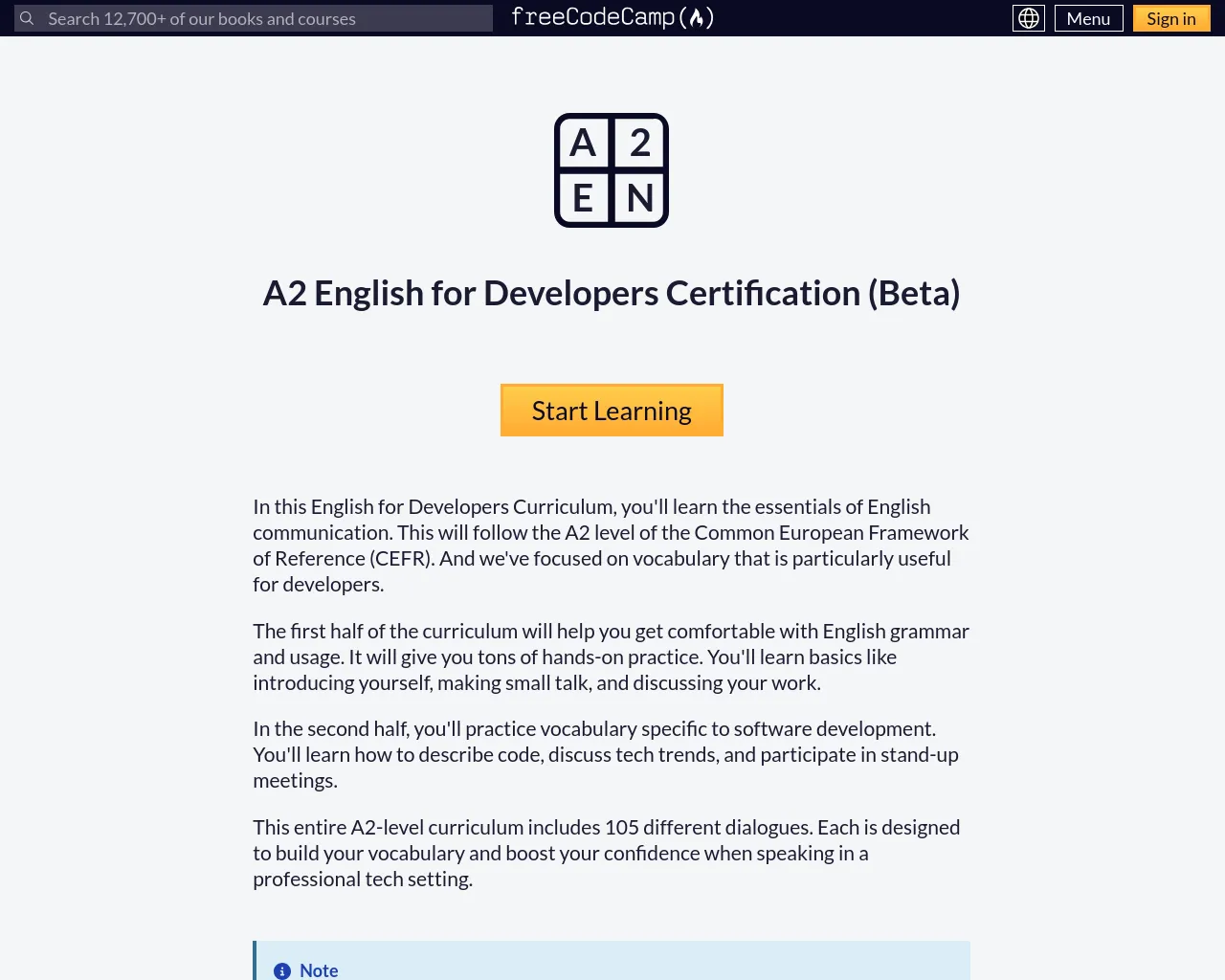Click the yellow Sign in button
The image size is (1225, 980).
[x=1171, y=18]
